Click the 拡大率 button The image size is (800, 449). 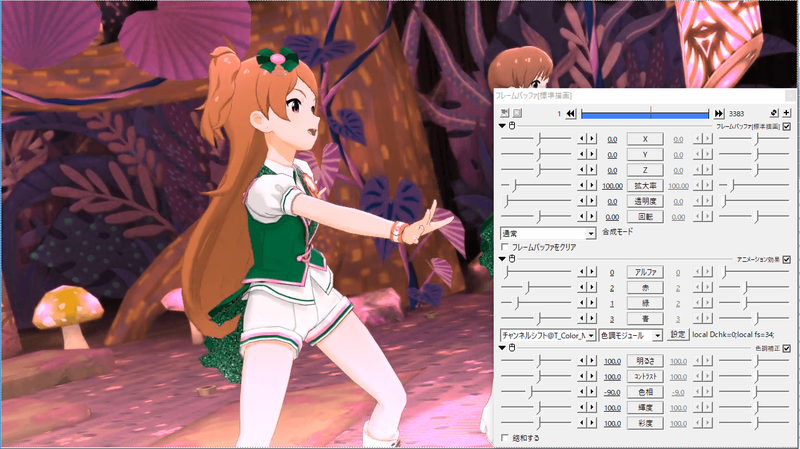point(645,186)
